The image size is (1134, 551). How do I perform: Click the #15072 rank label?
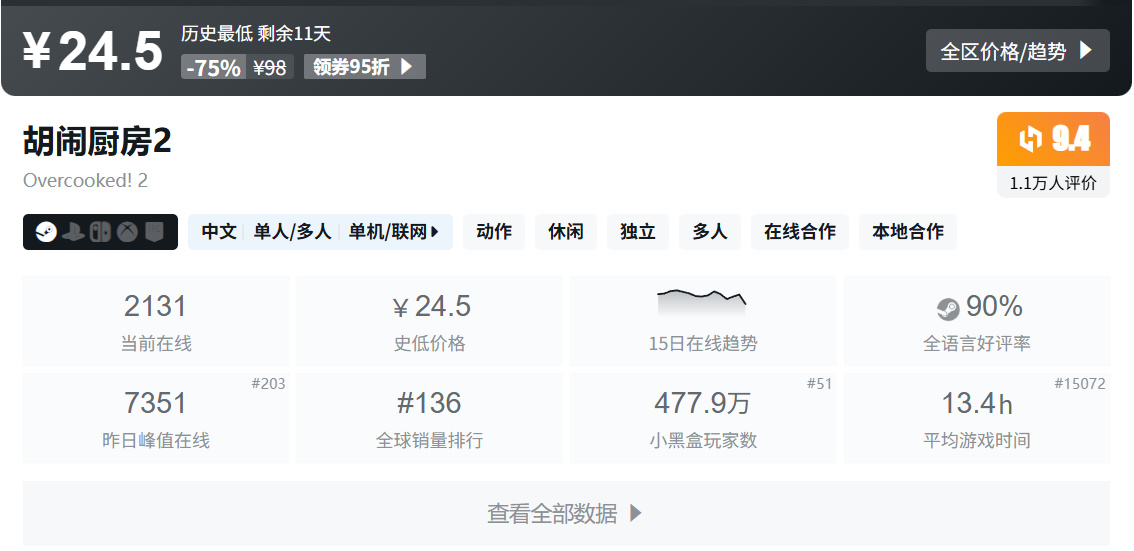coord(1080,383)
